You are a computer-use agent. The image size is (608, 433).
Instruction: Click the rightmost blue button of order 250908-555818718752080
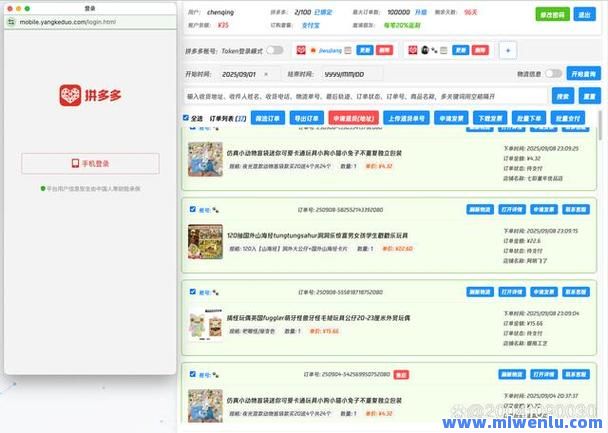point(576,292)
